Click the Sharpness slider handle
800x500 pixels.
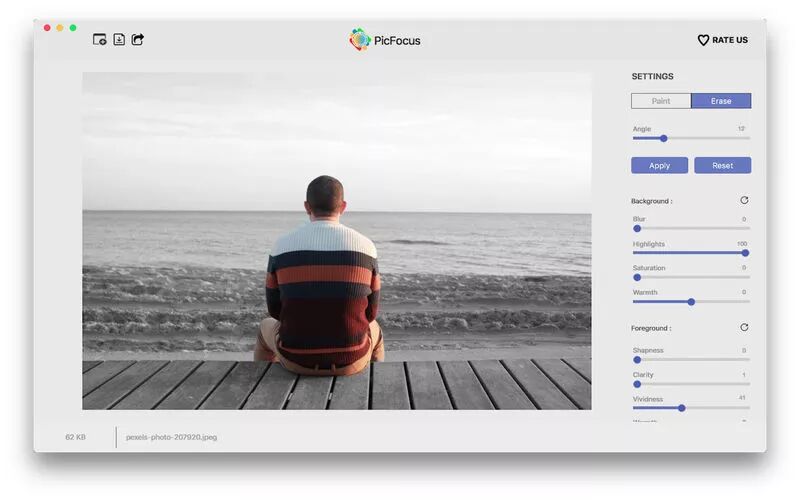tap(637, 360)
